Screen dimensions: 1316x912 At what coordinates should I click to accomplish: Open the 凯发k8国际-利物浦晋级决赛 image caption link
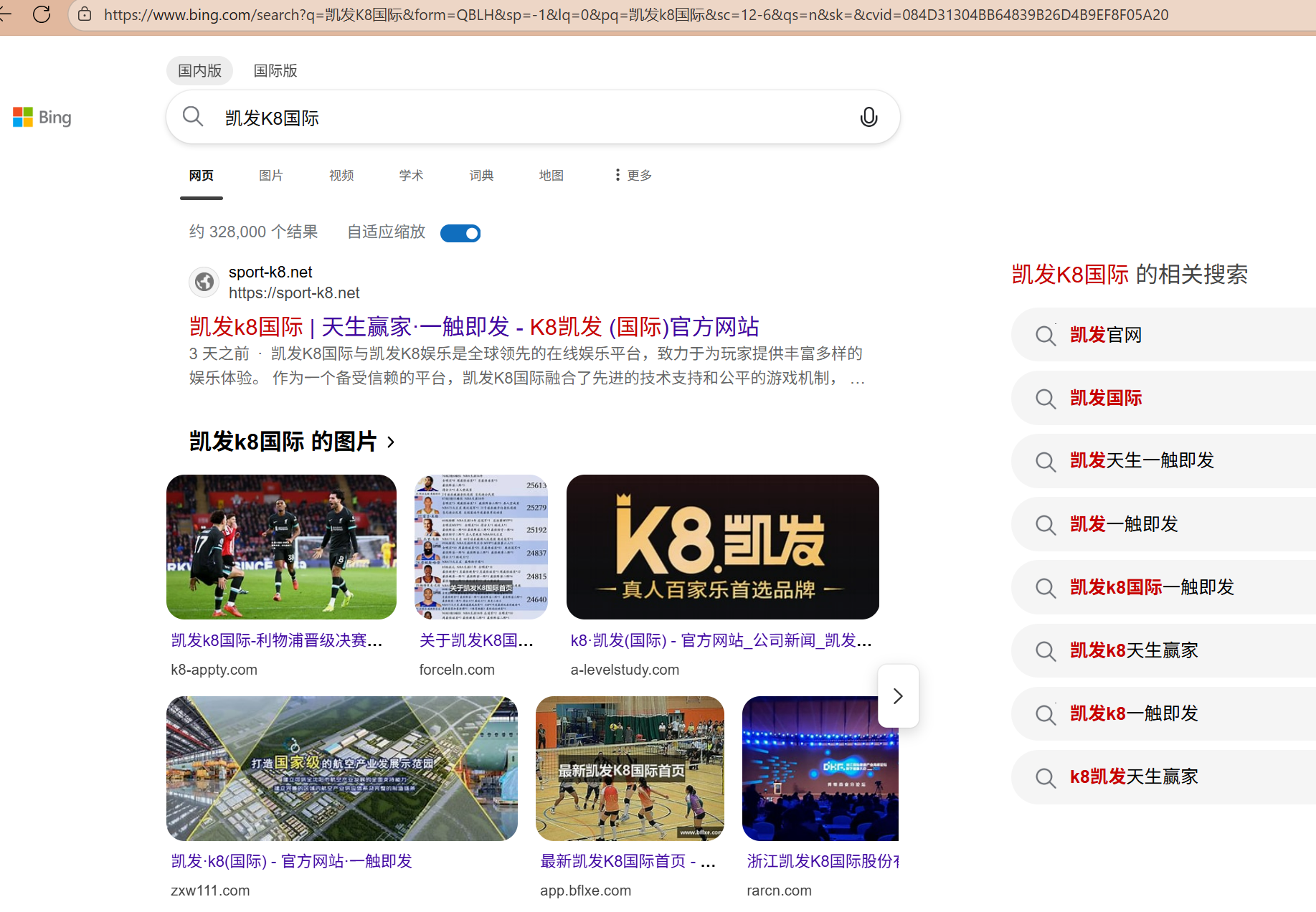(277, 640)
